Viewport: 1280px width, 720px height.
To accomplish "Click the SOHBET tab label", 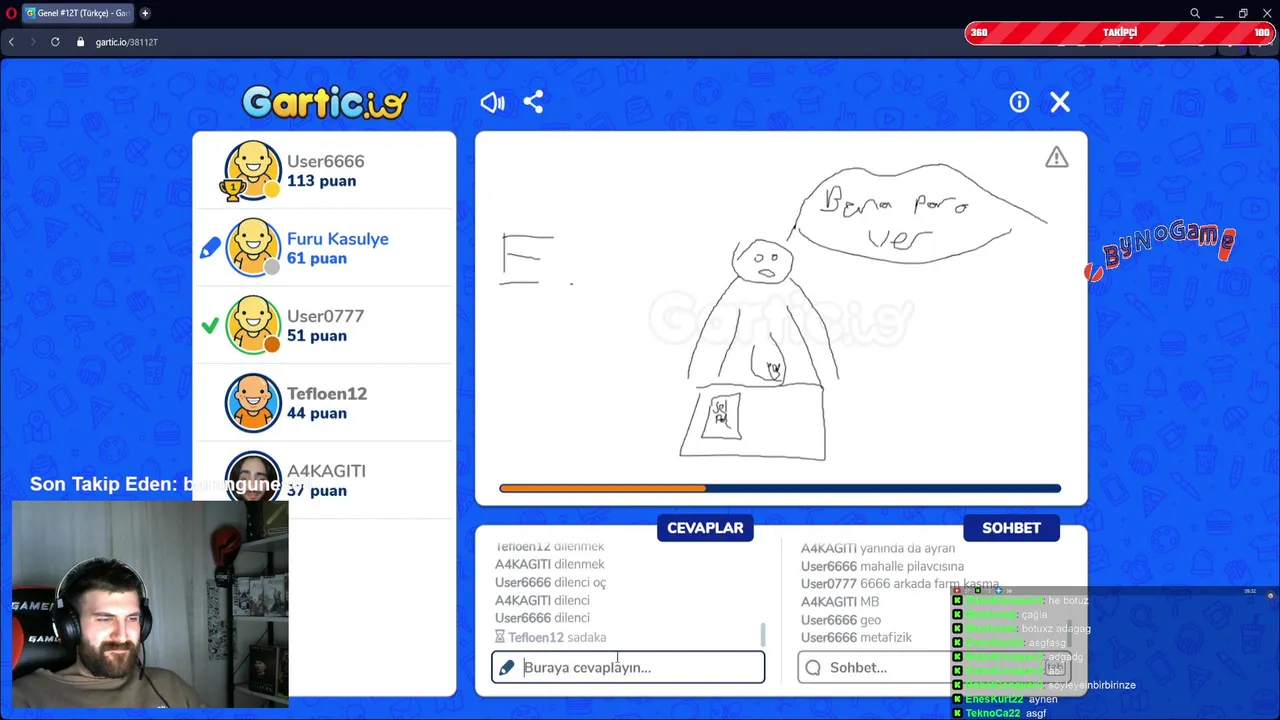I will coord(1011,528).
